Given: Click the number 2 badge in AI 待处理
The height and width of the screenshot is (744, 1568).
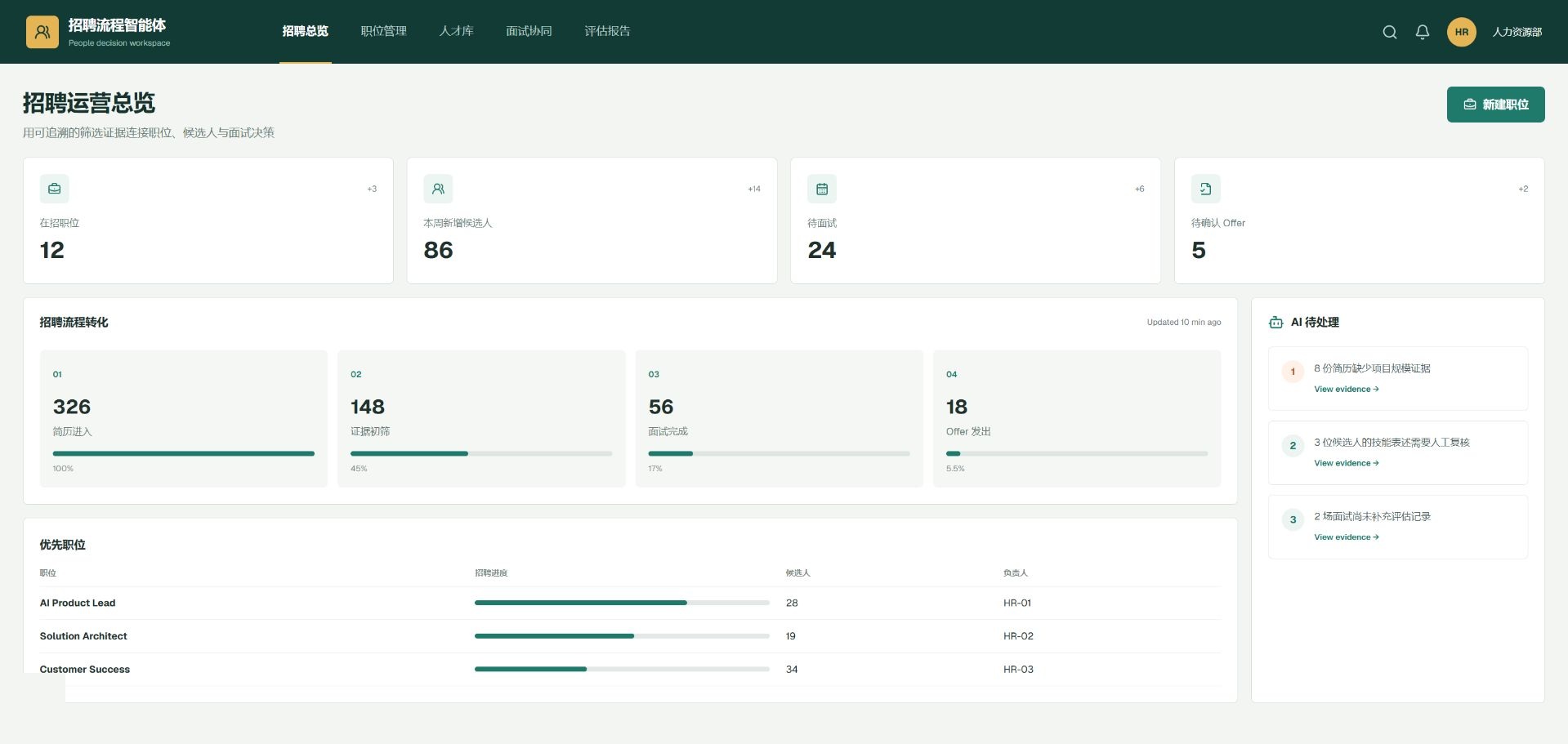Looking at the screenshot, I should point(1293,446).
